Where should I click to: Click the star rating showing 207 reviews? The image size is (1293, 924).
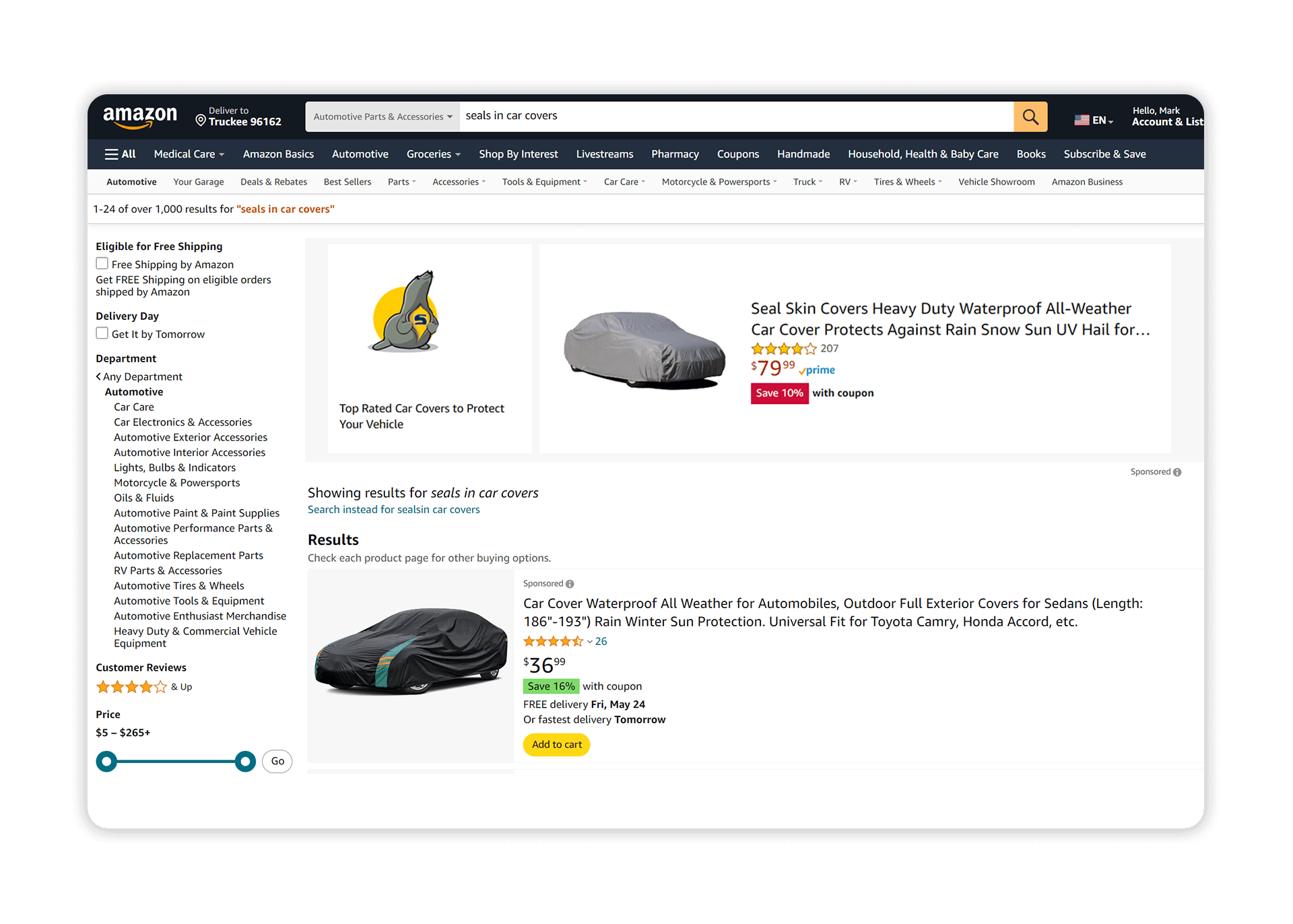point(783,349)
